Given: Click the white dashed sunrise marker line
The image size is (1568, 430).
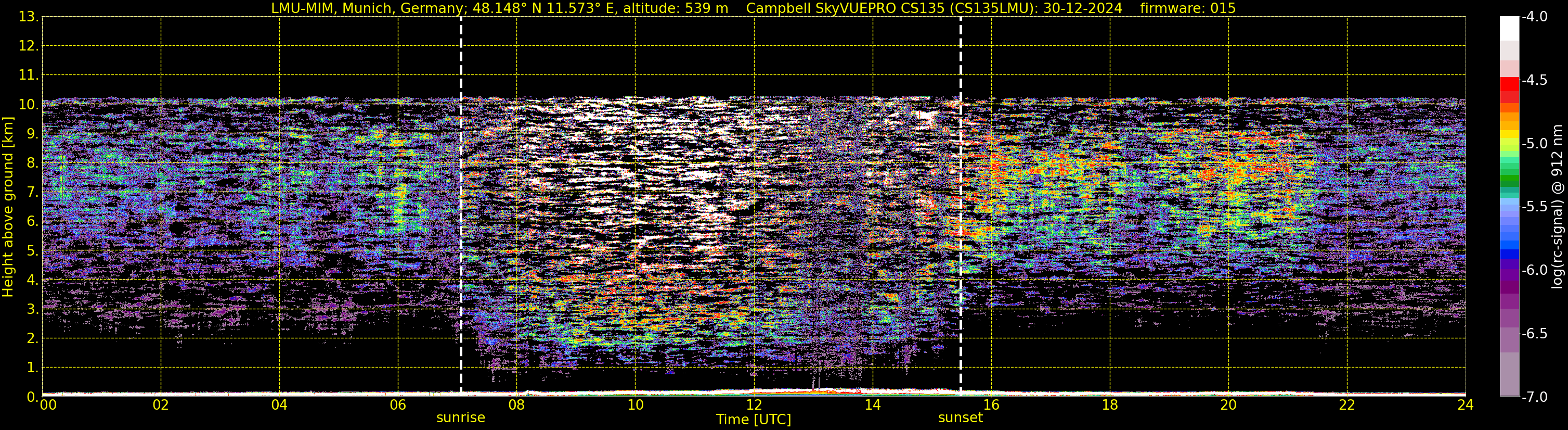Looking at the screenshot, I should coord(461,207).
